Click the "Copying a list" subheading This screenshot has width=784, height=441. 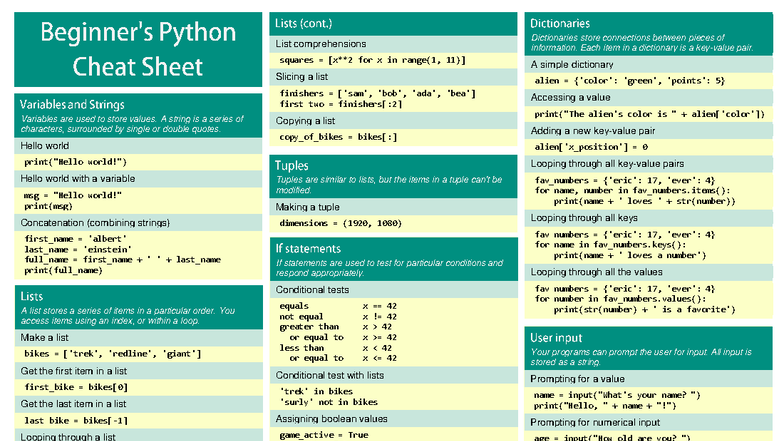305,120
